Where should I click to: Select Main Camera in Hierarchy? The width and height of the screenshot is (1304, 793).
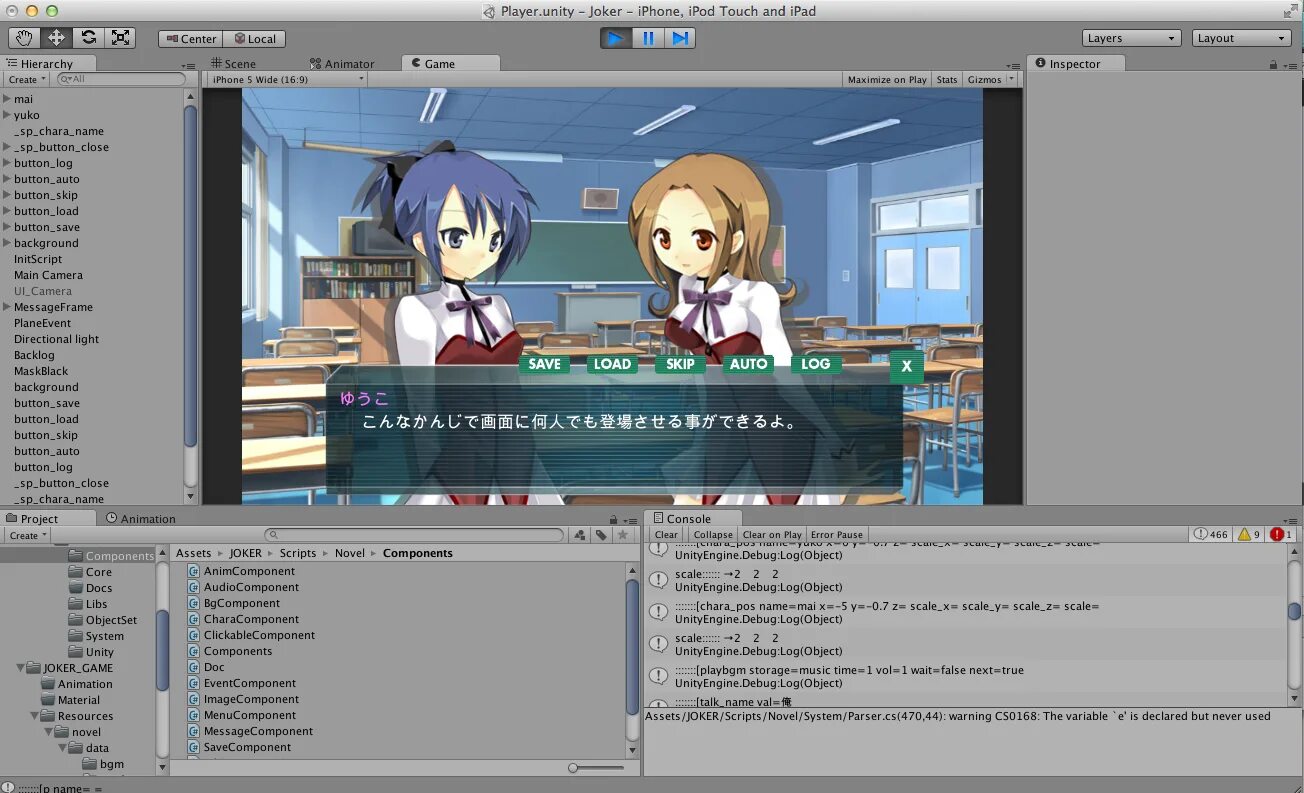click(48, 275)
